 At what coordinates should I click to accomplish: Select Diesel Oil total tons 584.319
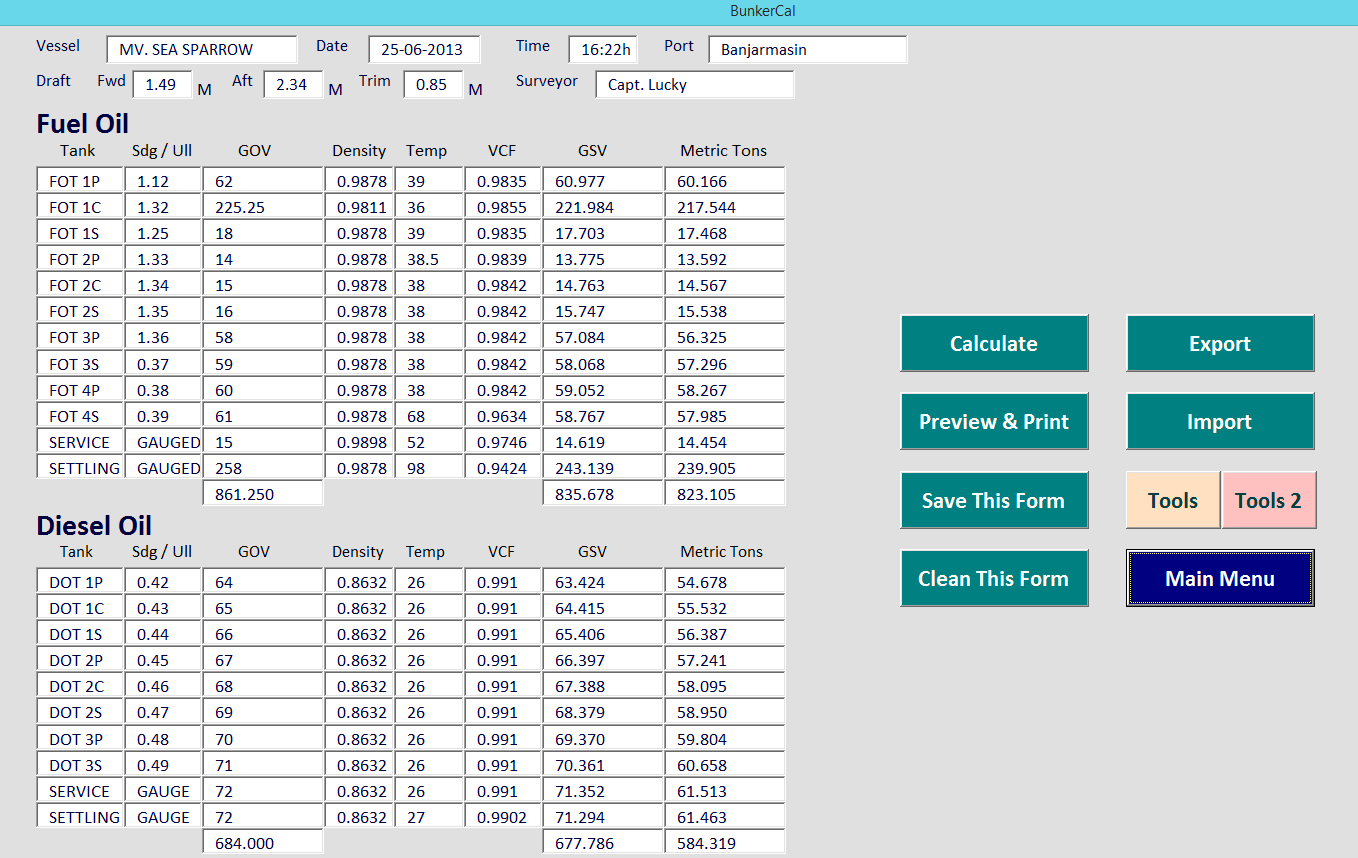tap(725, 843)
